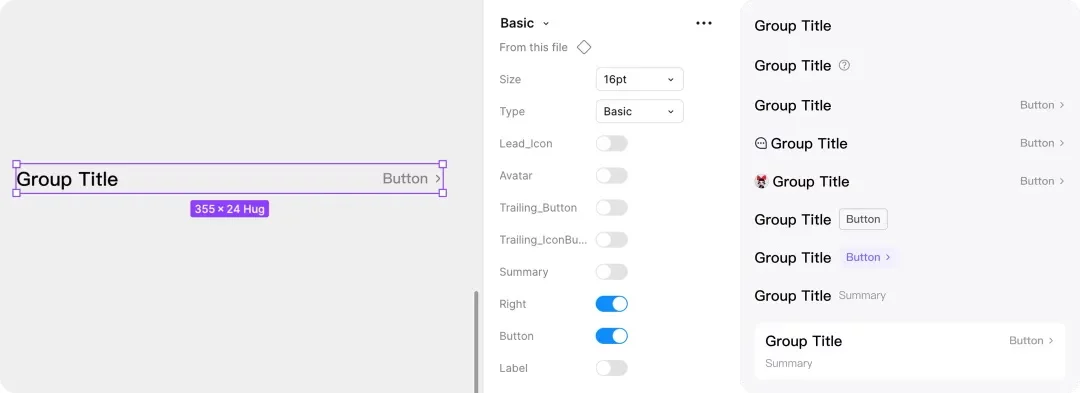Toggle the Avatar switch on
Screen dimensions: 1080x393
click(x=612, y=176)
